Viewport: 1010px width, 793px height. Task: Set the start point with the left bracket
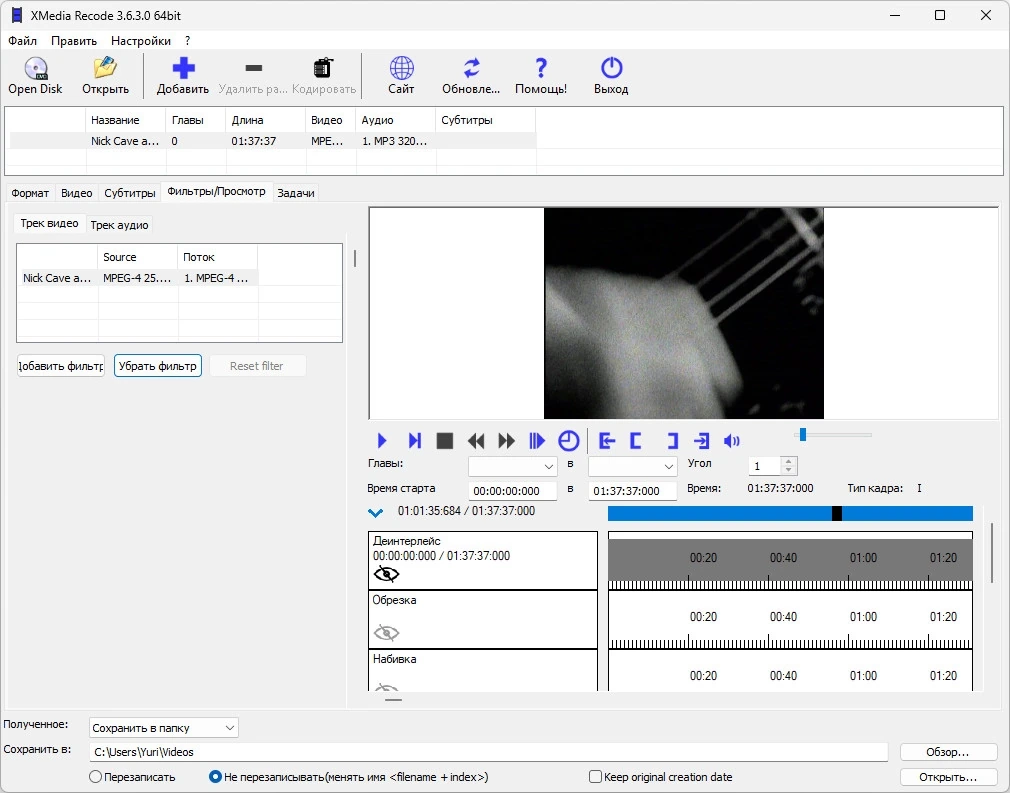tap(636, 441)
